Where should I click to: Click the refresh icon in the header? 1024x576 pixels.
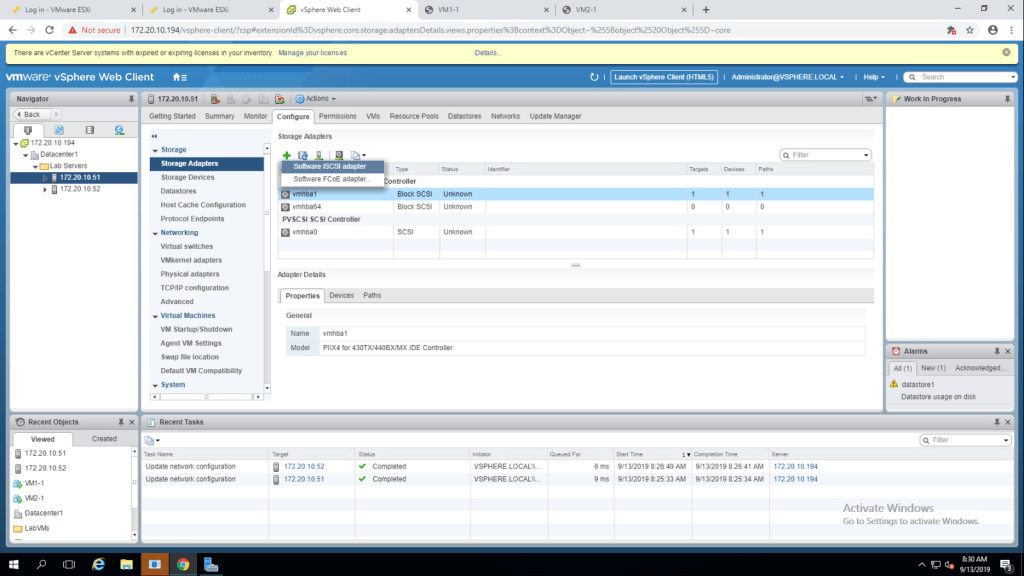[x=594, y=77]
